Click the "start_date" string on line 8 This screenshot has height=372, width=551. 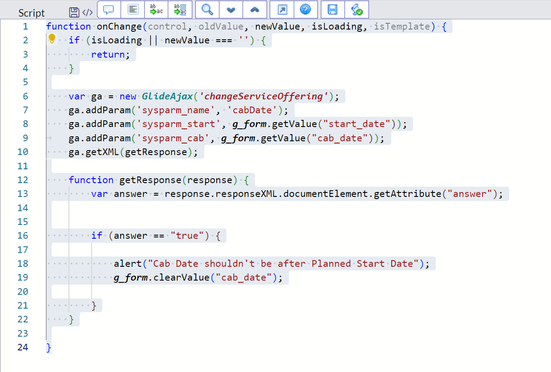356,124
